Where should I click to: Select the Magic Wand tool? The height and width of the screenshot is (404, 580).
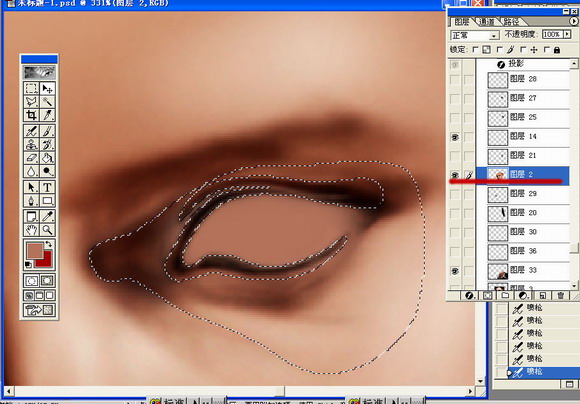tap(47, 102)
